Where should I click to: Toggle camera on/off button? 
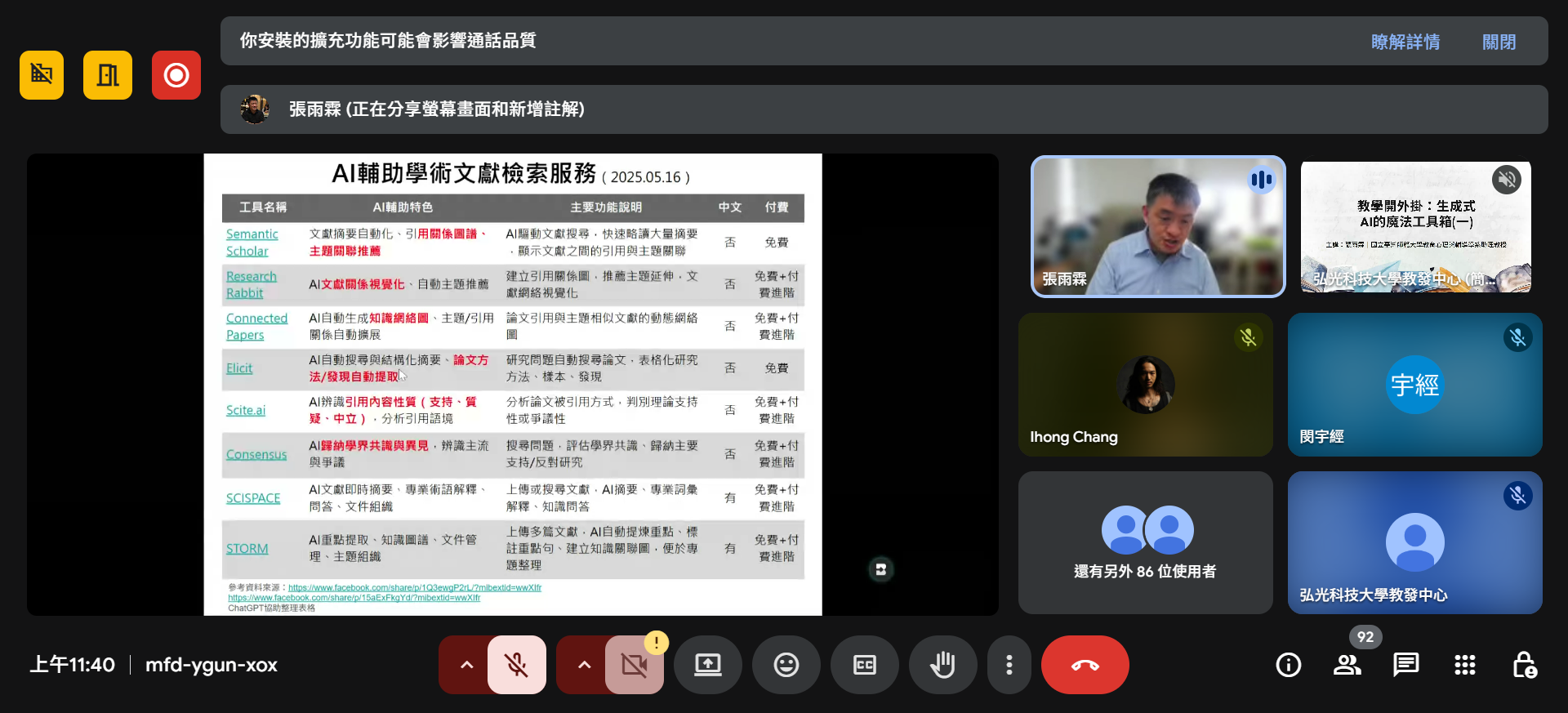tap(635, 665)
